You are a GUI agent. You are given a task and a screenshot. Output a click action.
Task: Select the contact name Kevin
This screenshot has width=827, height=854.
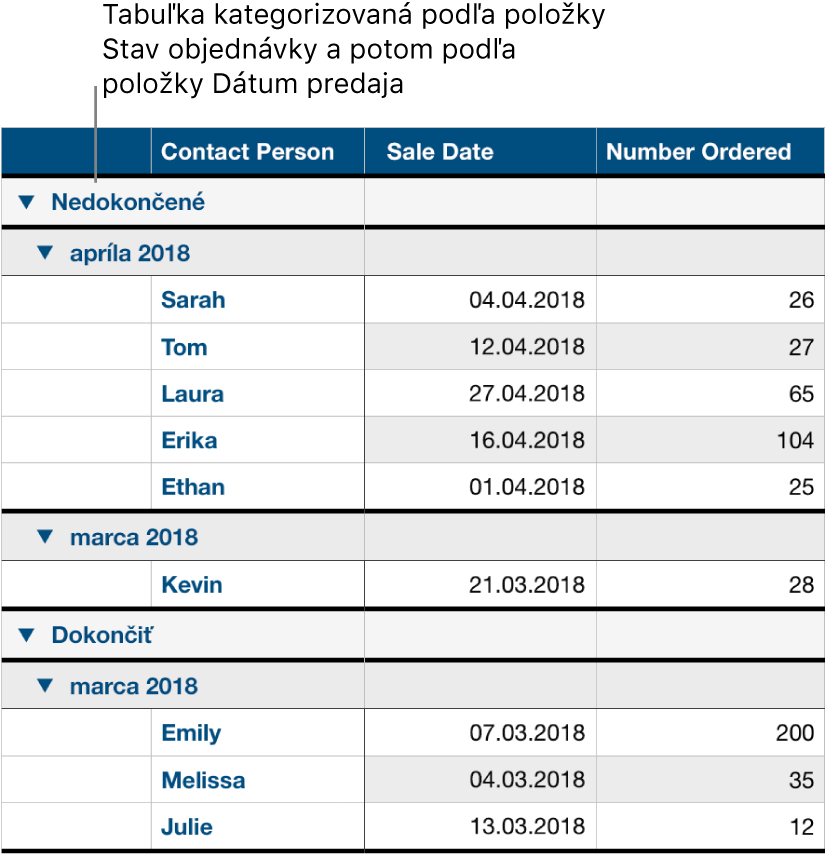(190, 584)
